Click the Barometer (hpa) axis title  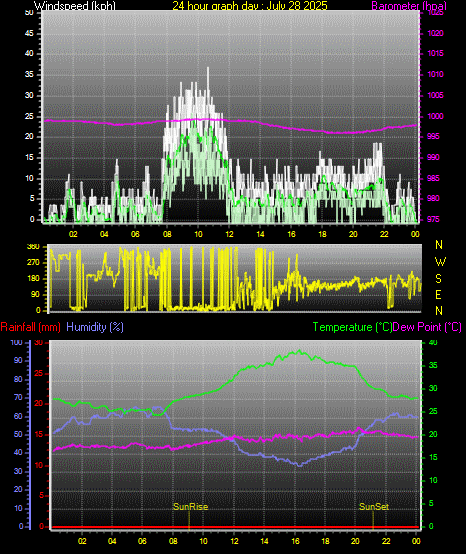(x=409, y=6)
